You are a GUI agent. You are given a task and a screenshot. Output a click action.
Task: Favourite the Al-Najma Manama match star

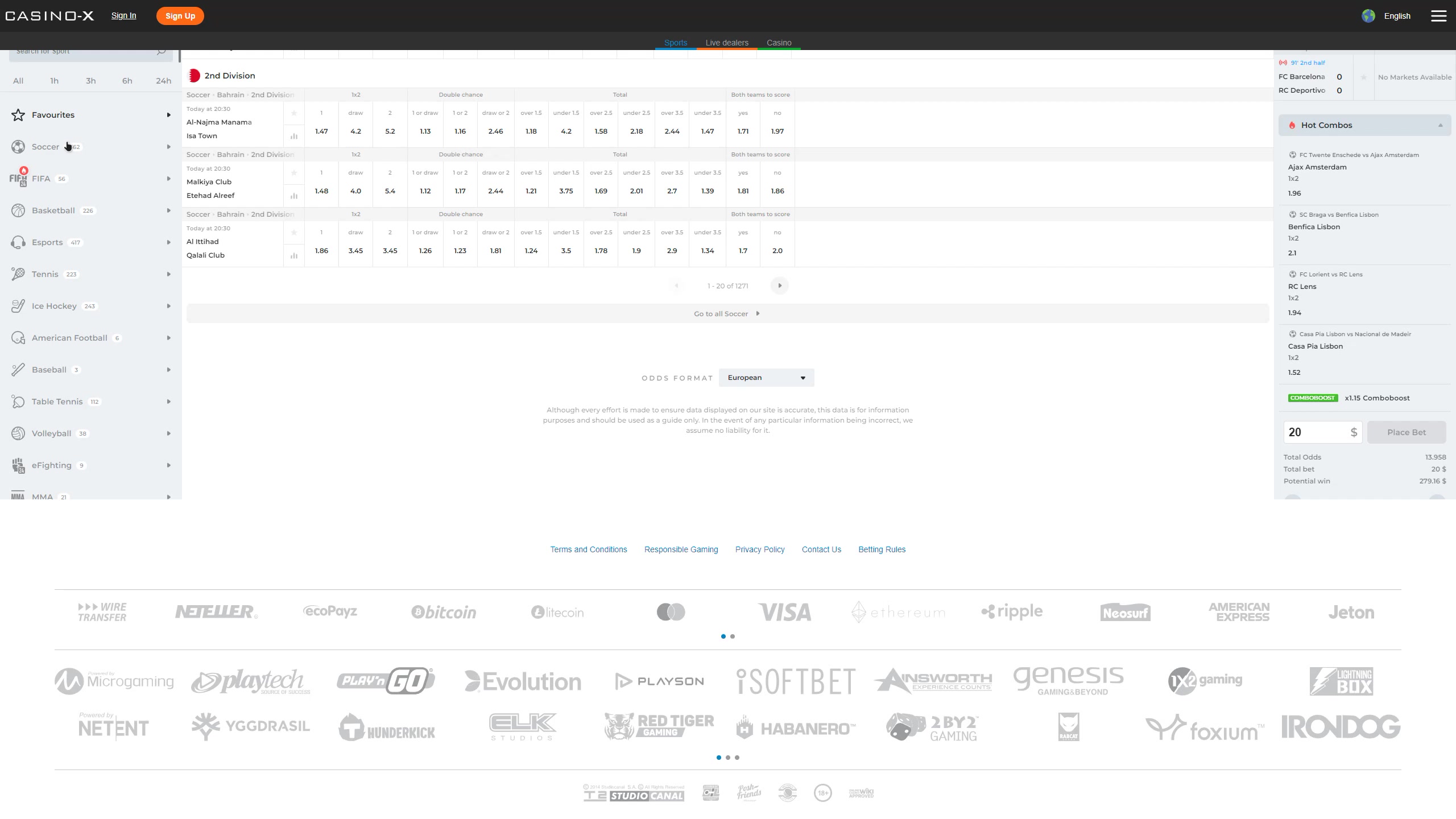coord(294,113)
